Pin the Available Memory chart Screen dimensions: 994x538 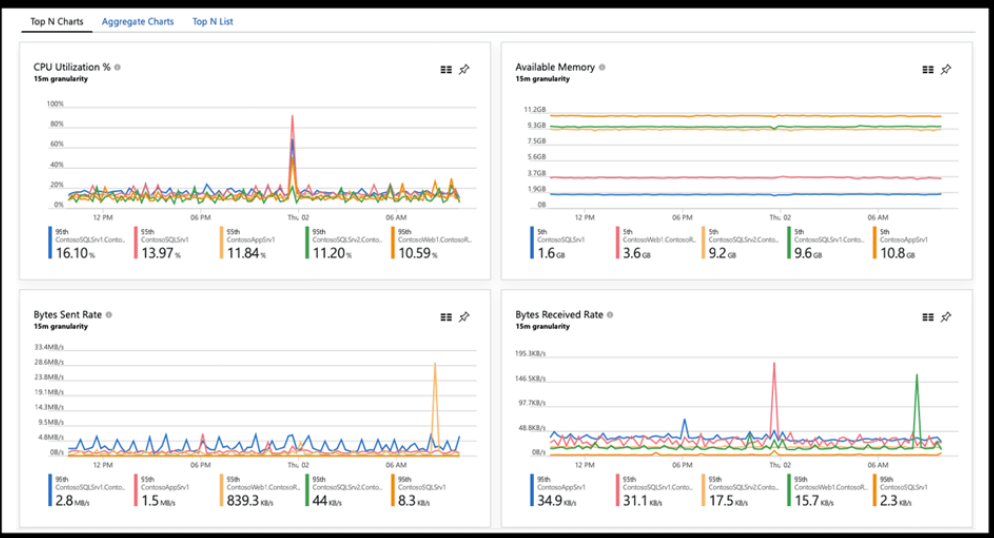click(x=946, y=69)
